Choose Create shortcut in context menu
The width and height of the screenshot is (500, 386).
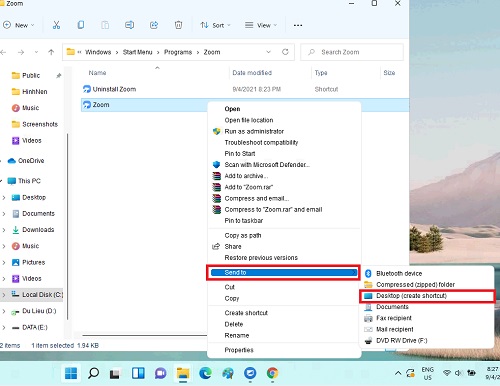(246, 313)
